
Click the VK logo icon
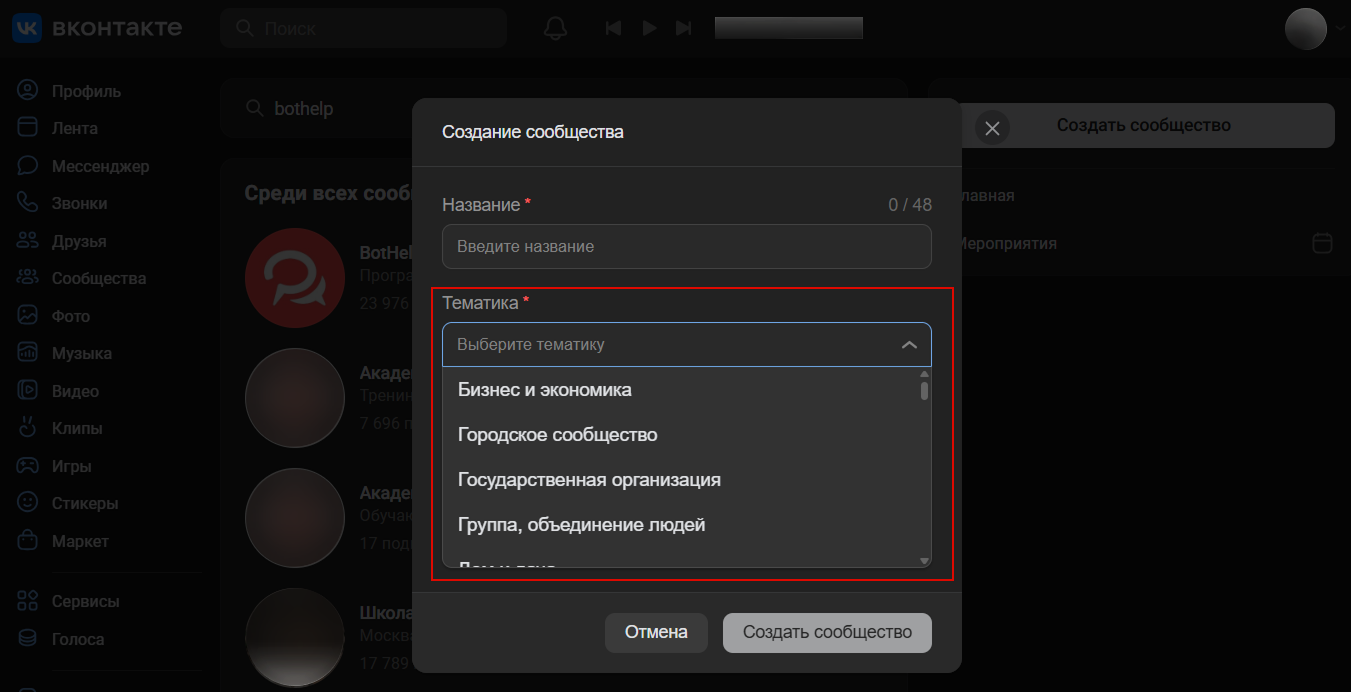(26, 28)
